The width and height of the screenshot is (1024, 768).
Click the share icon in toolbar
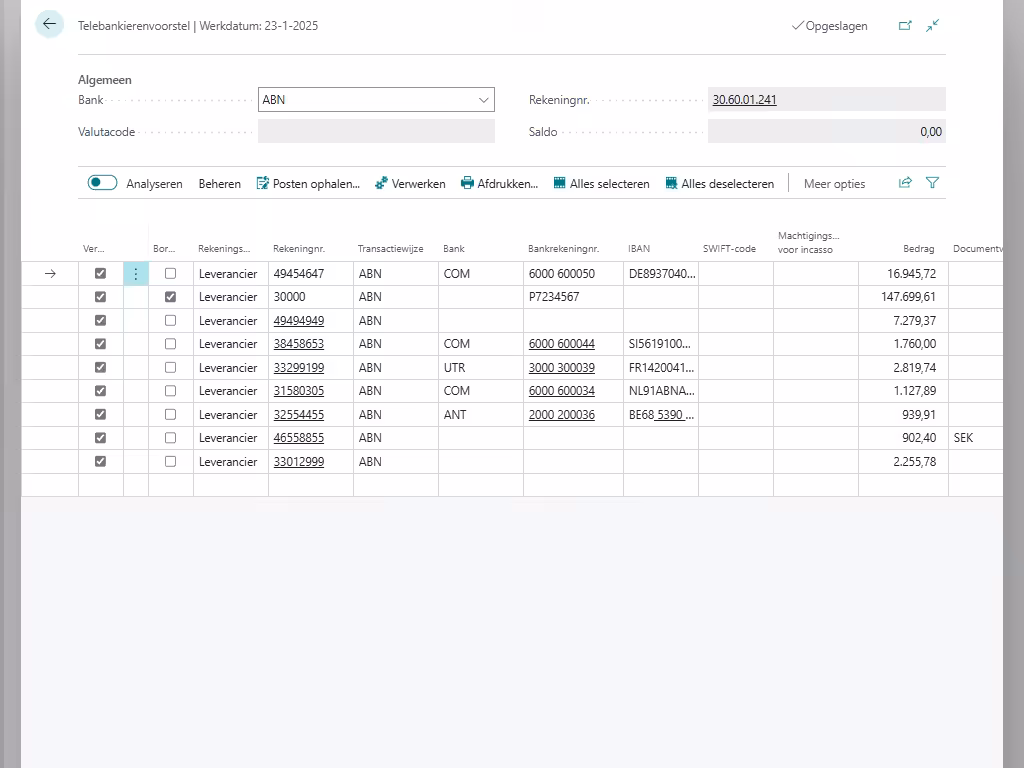pyautogui.click(x=905, y=183)
